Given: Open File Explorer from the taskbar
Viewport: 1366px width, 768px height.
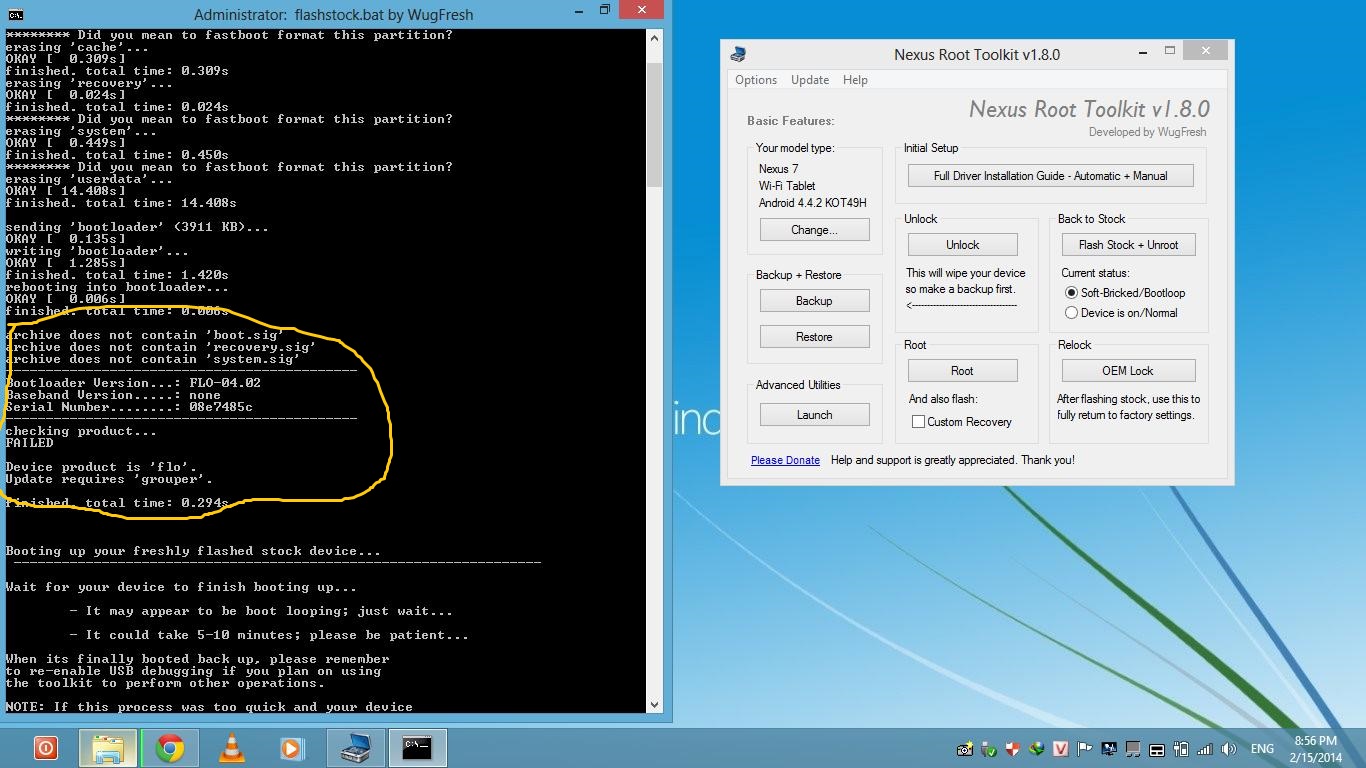Looking at the screenshot, I should tap(107, 747).
